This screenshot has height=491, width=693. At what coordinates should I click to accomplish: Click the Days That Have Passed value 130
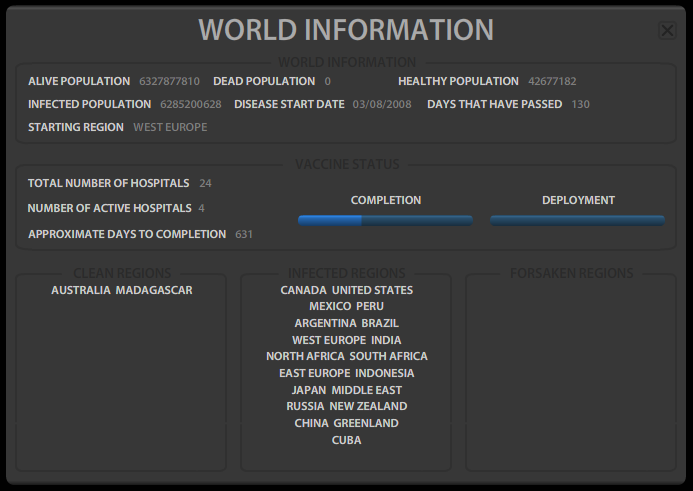coord(580,104)
